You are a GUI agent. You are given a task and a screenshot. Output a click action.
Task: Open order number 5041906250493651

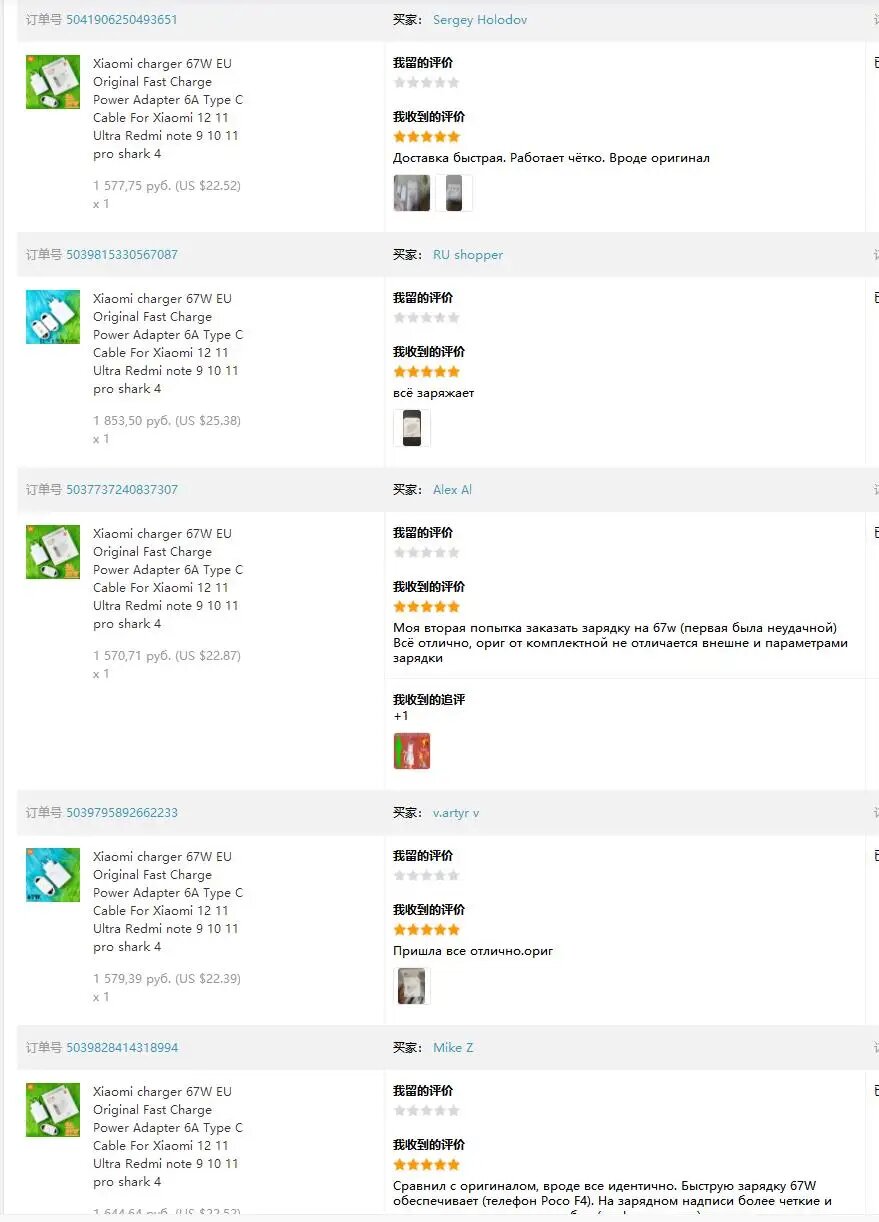pos(122,20)
